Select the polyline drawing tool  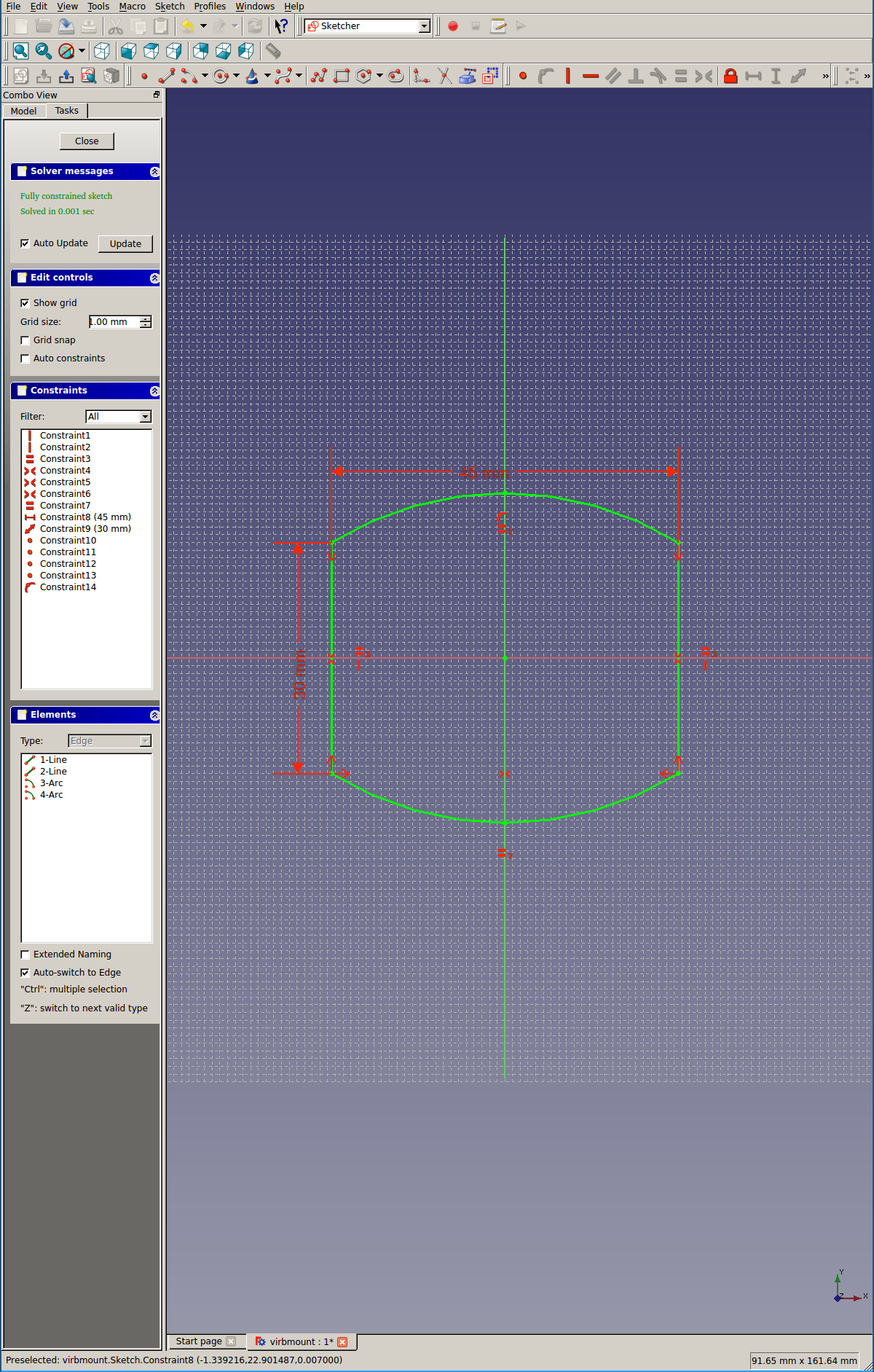pyautogui.click(x=318, y=76)
